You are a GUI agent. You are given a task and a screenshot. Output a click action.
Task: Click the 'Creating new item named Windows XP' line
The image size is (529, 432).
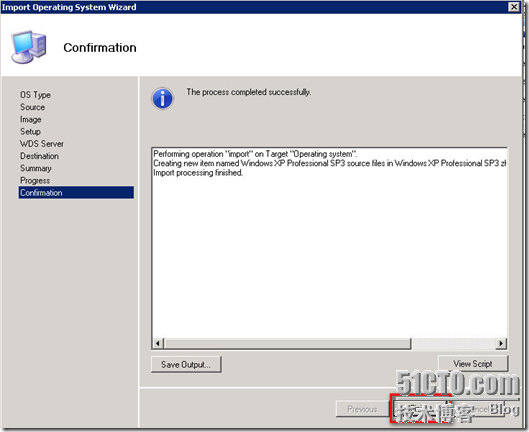(x=330, y=163)
